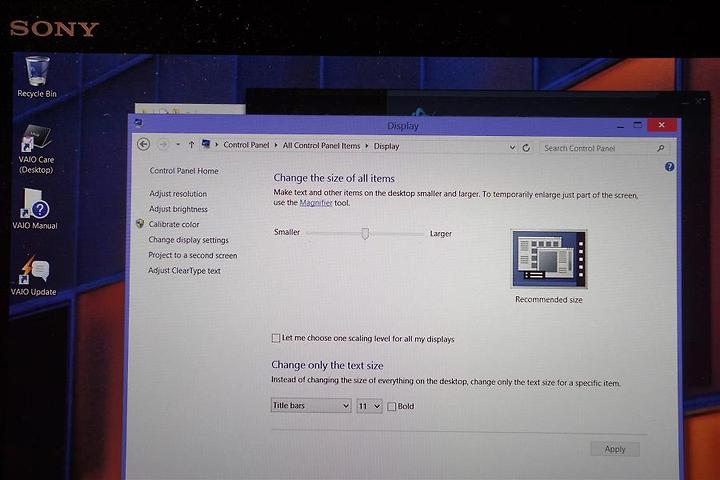Open Project to a second screen link
Image resolution: width=720 pixels, height=480 pixels.
coord(193,255)
